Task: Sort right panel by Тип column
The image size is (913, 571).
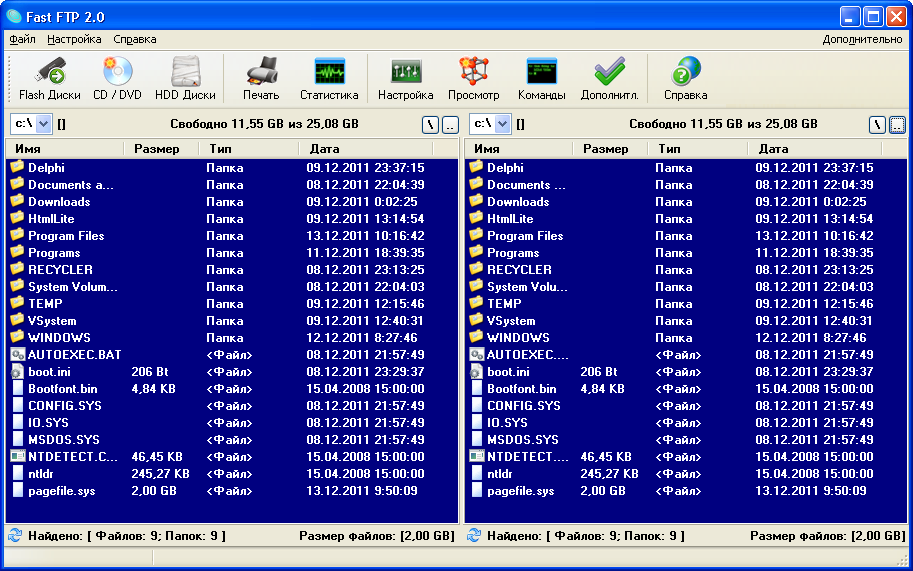Action: pos(698,148)
